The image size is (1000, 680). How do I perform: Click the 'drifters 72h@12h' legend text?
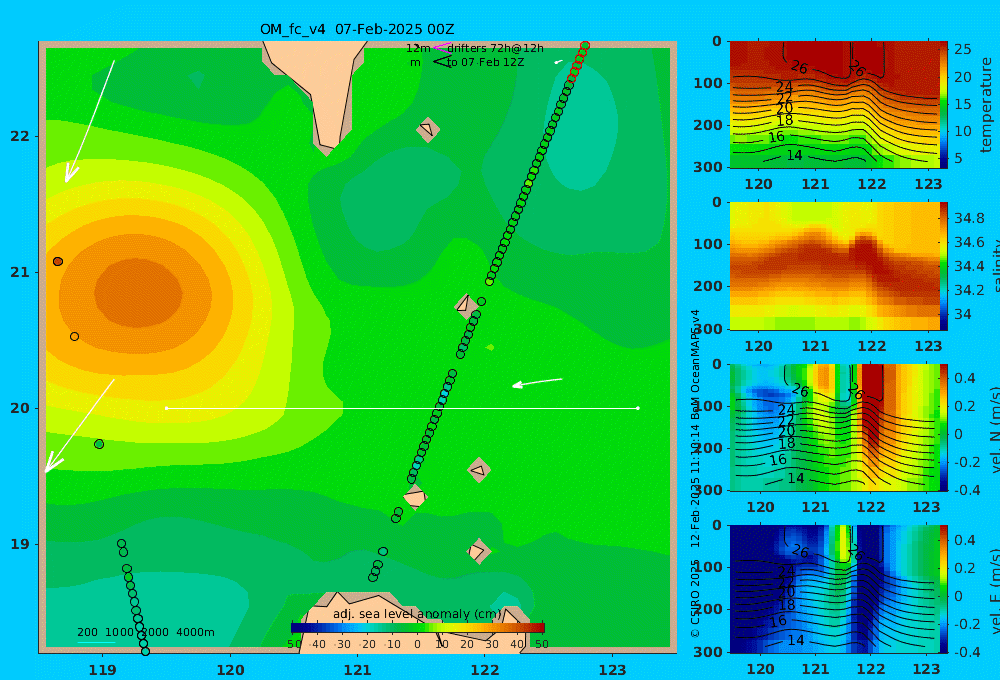[x=495, y=48]
